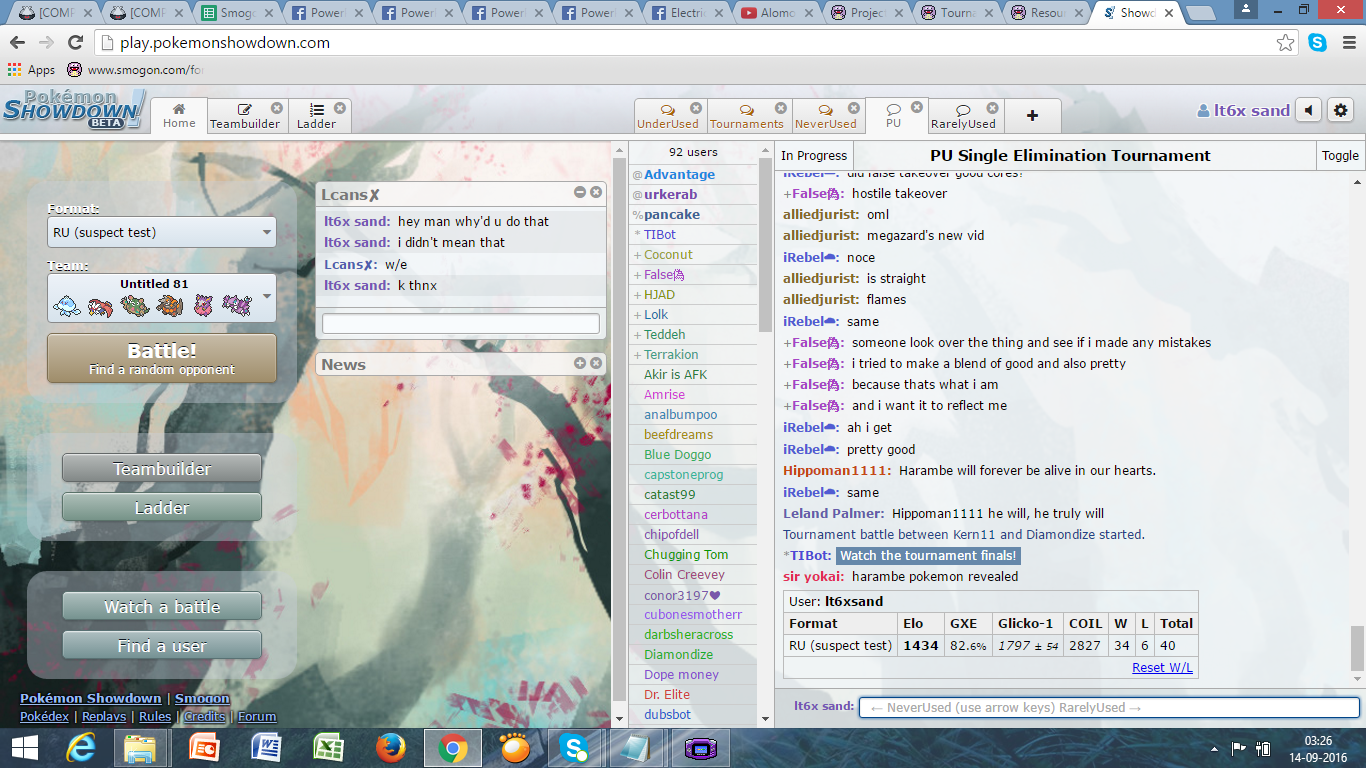
Task: Switch to the UnderUsed room tab
Action: coord(668,116)
